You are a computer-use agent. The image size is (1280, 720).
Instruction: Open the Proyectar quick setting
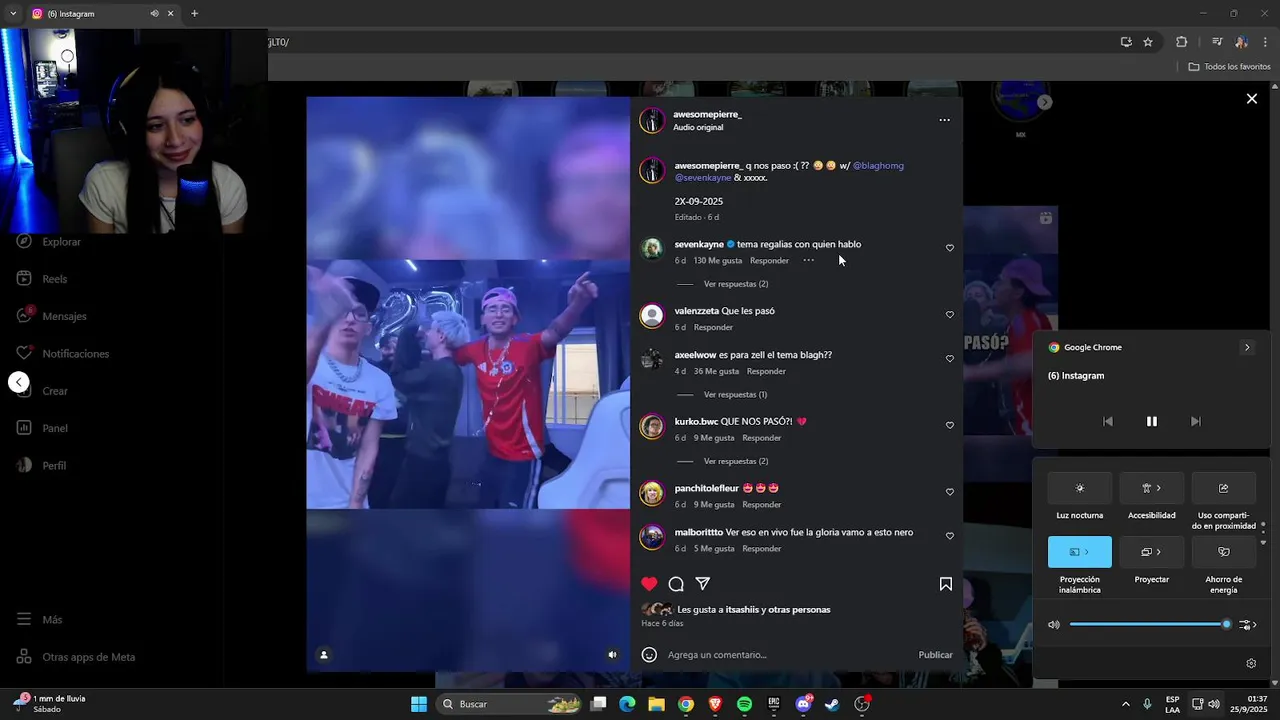click(1152, 552)
